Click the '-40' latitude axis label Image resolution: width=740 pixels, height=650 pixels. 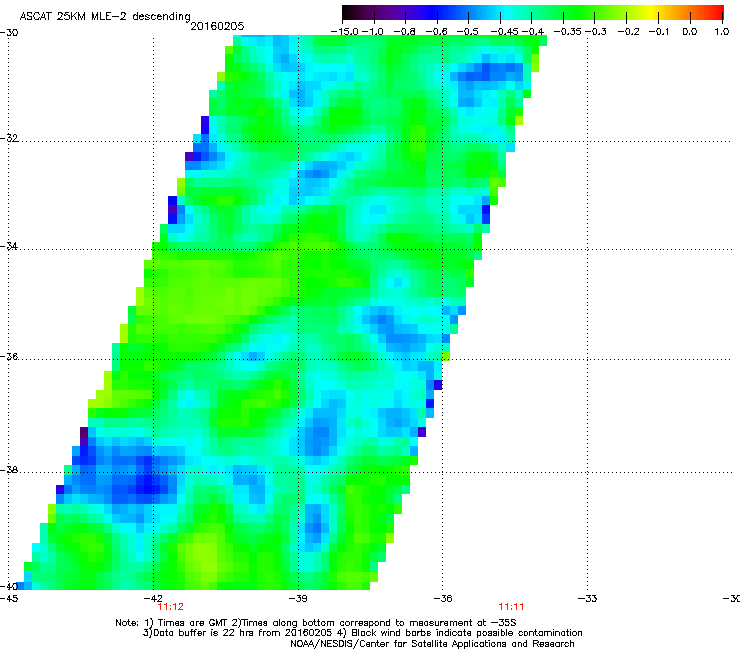9,586
